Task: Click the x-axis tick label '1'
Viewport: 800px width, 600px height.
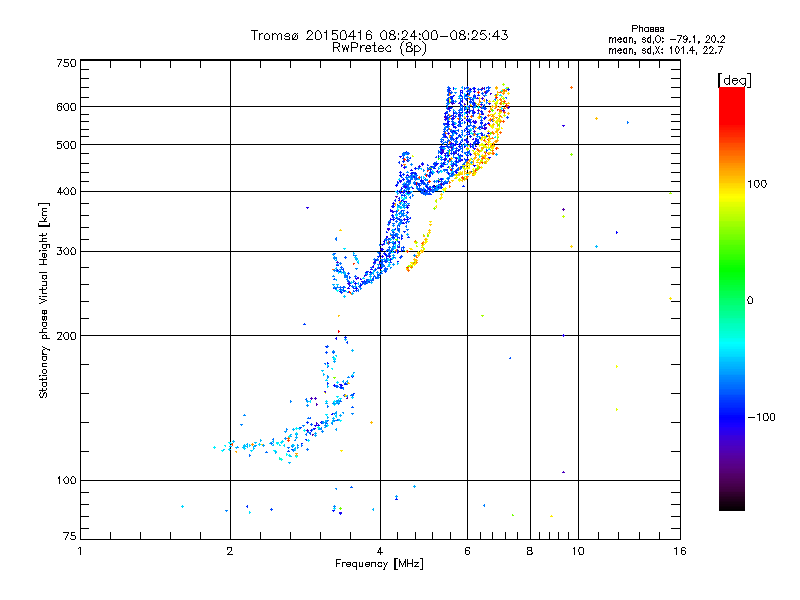Action: [80, 551]
